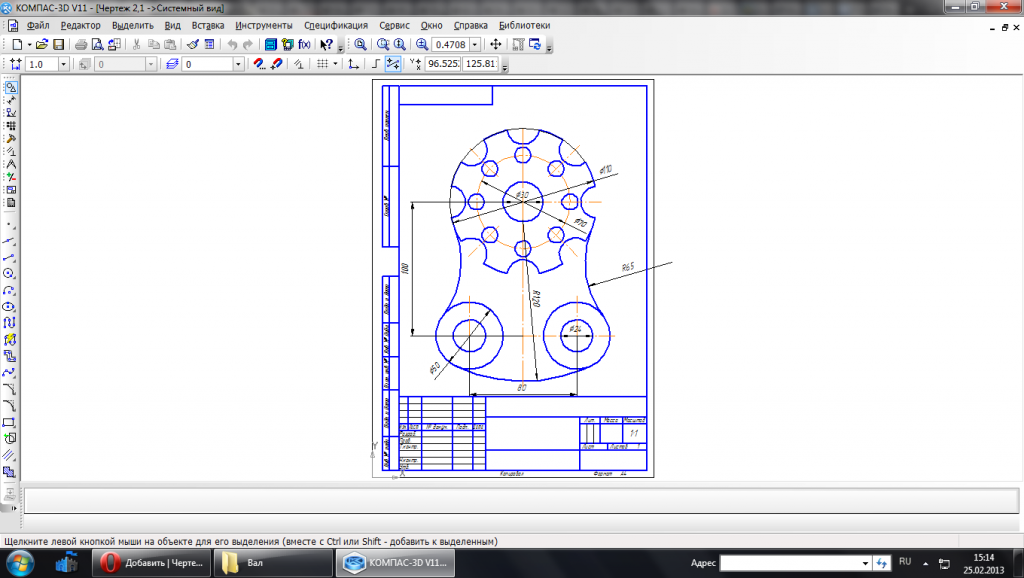
Task: Switch to Opera taskbar button
Action: [151, 562]
